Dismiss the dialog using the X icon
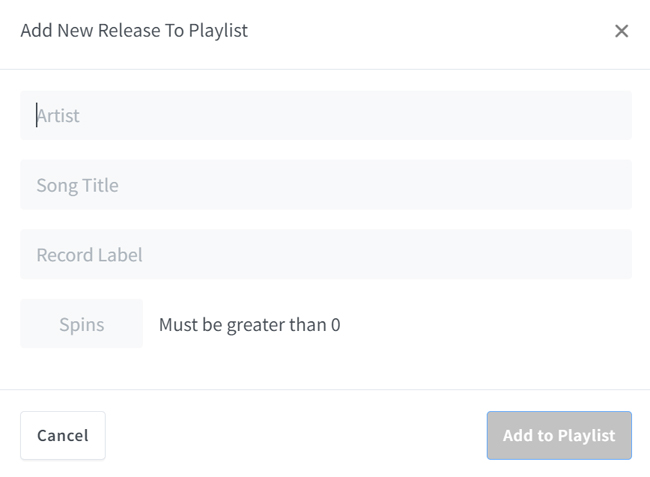This screenshot has height=477, width=650. click(621, 31)
